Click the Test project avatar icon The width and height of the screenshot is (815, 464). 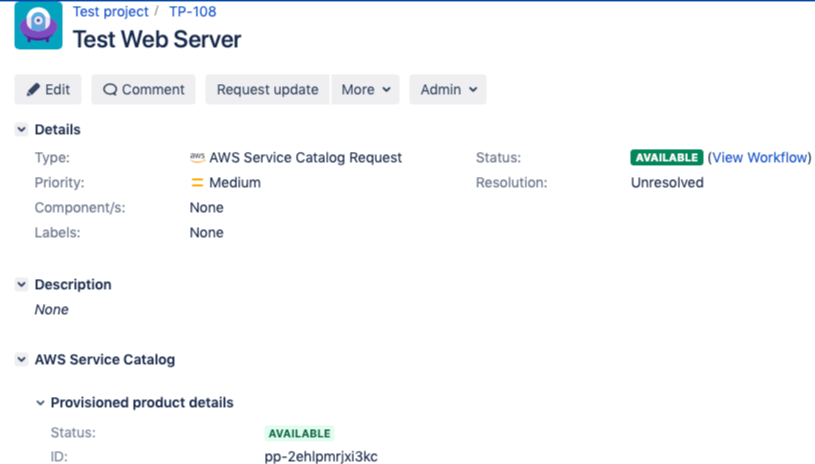[x=38, y=26]
